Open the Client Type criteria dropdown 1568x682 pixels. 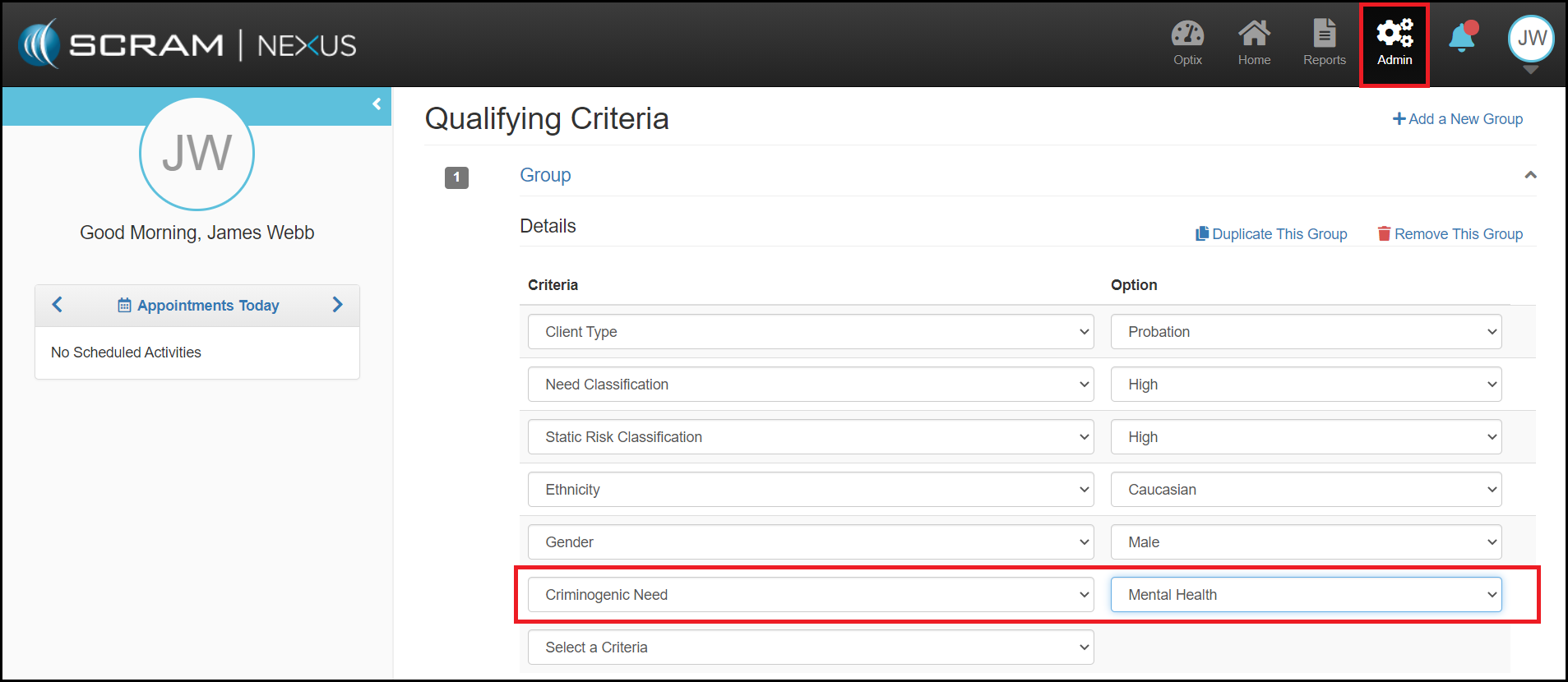[810, 332]
